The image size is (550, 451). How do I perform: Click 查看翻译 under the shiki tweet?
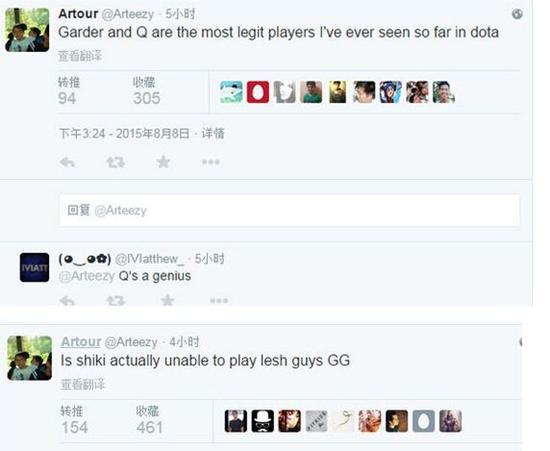[82, 384]
